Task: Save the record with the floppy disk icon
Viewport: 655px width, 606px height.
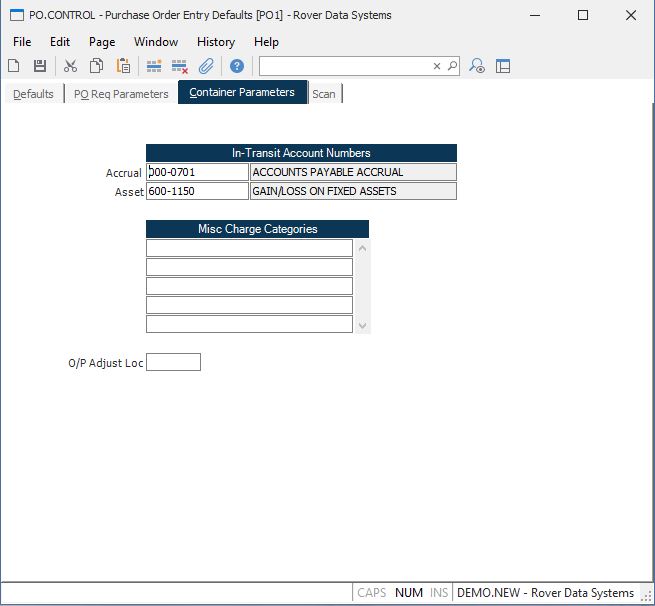Action: [x=40, y=66]
